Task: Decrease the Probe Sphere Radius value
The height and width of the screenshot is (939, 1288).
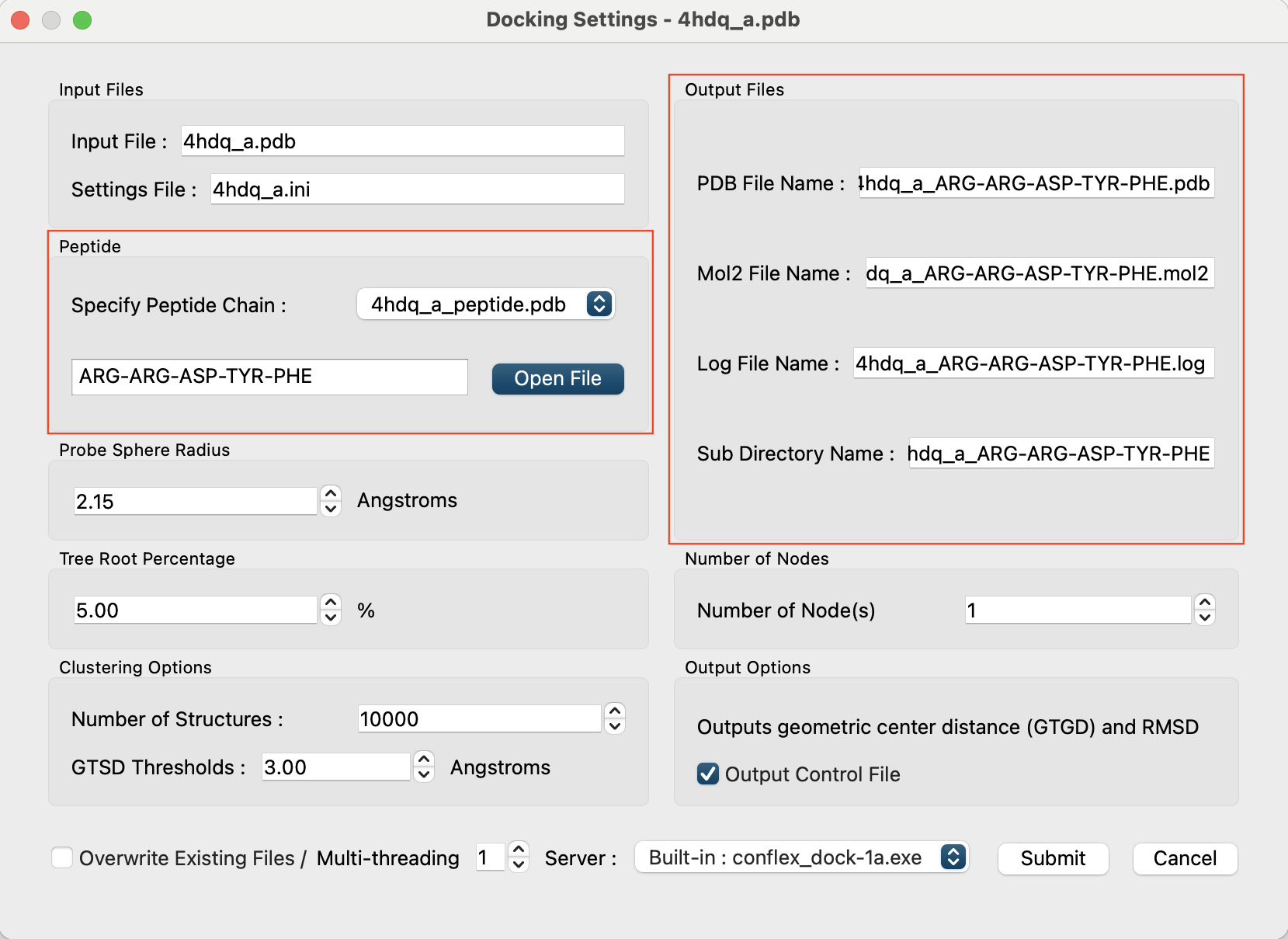Action: [x=331, y=509]
